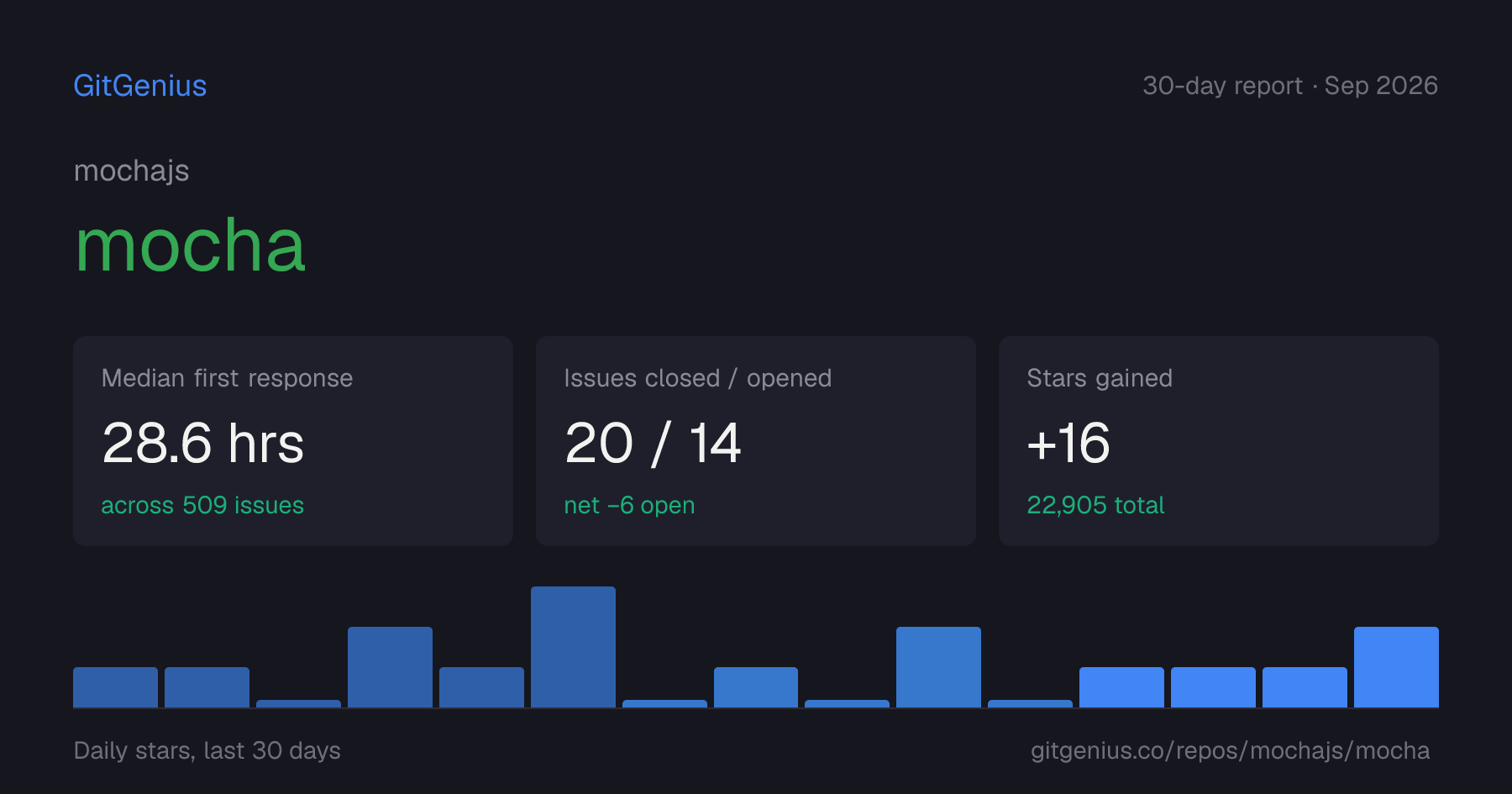The image size is (1512, 794).
Task: Click the net −6 open text
Action: coord(629,505)
